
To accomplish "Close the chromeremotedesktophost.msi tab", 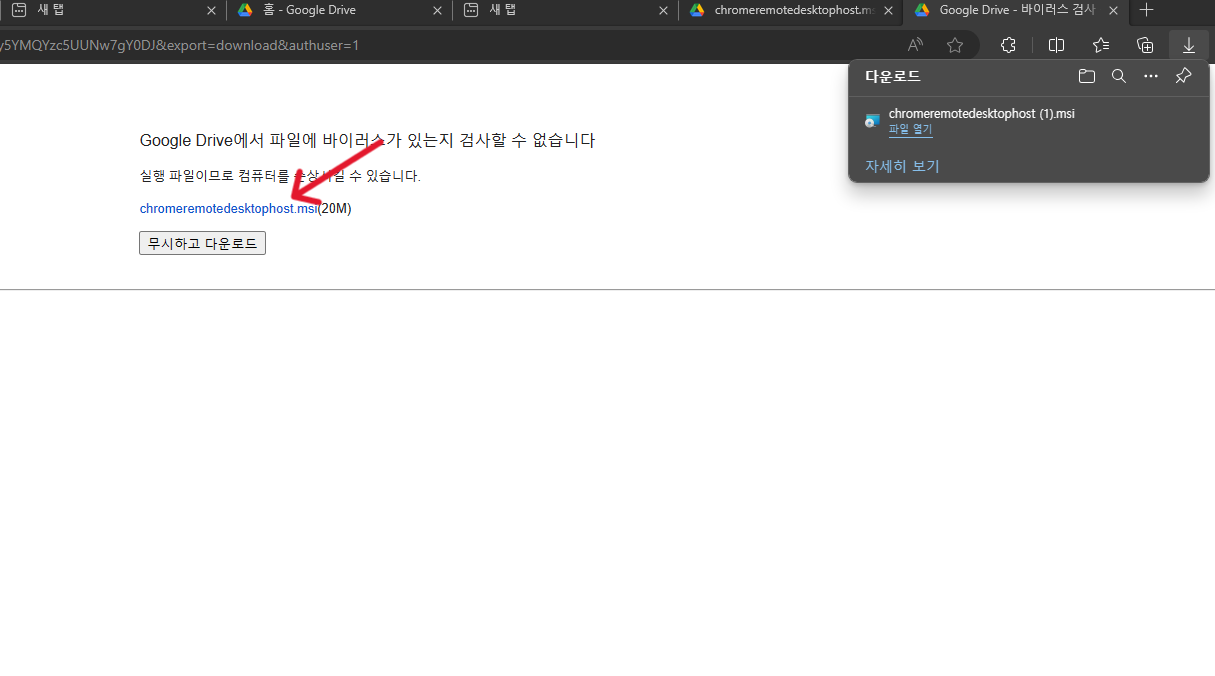I will 888,10.
